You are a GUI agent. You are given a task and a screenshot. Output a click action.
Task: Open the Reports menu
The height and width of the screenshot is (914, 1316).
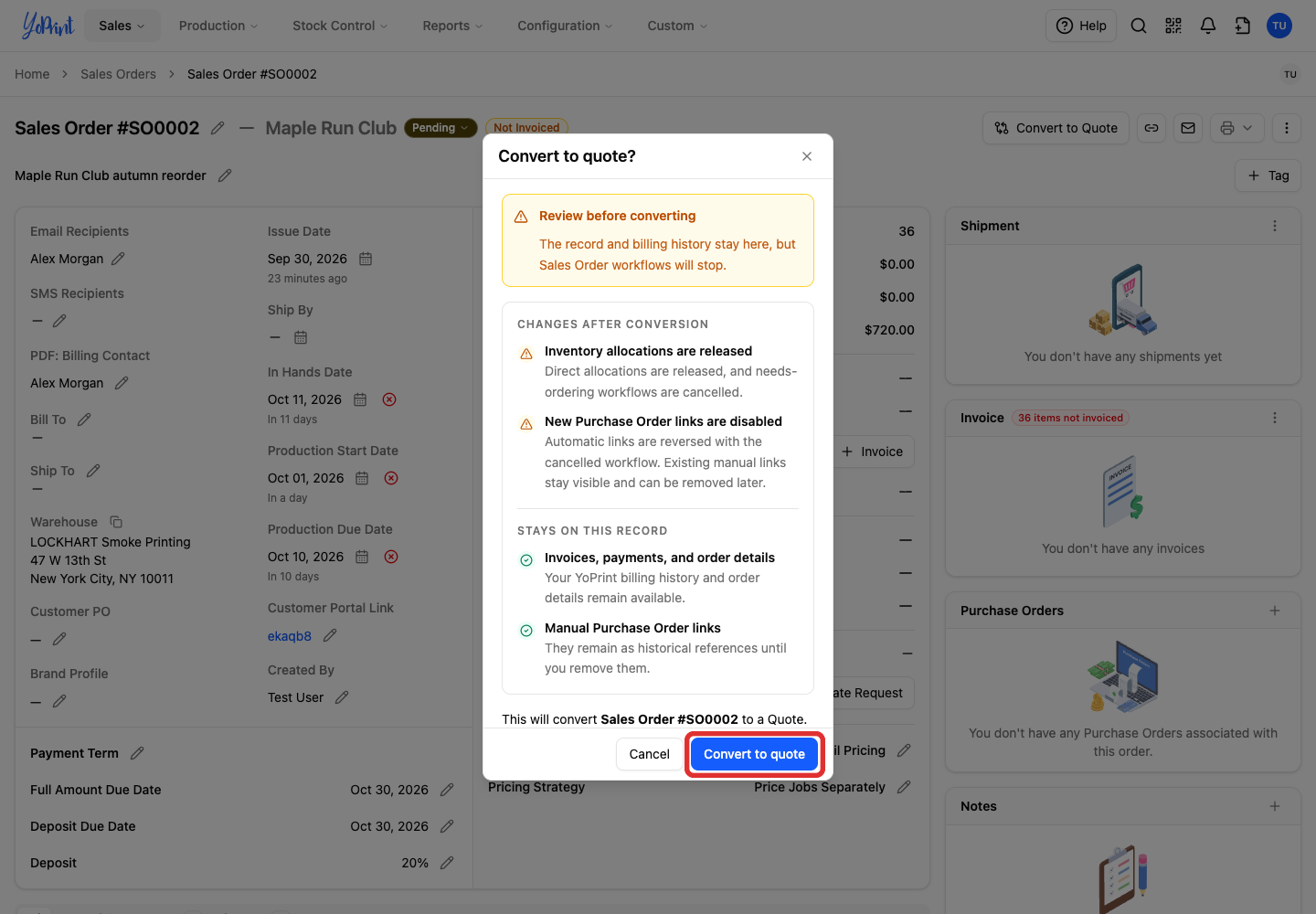pyautogui.click(x=452, y=26)
